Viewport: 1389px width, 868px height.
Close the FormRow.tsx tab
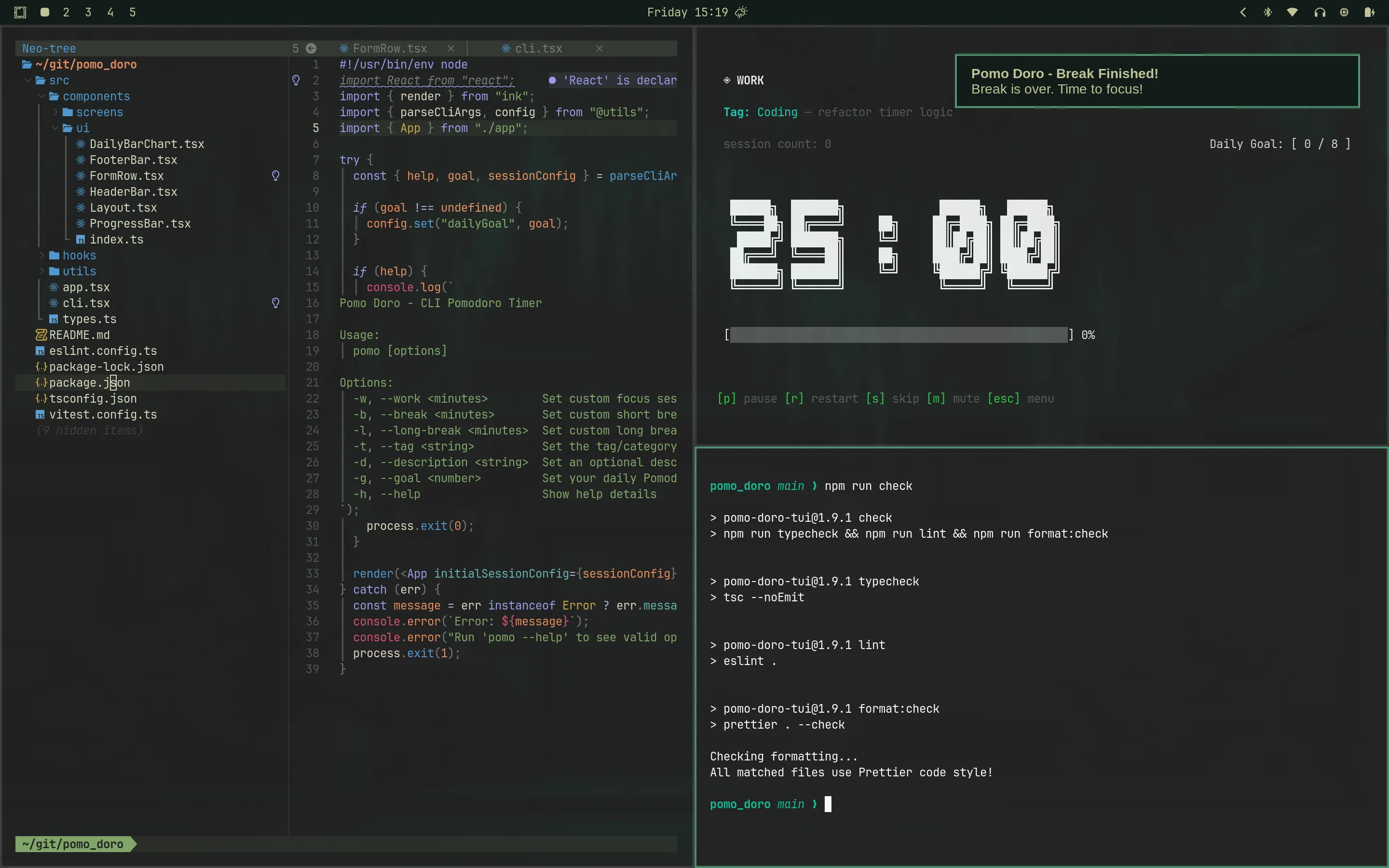451,48
